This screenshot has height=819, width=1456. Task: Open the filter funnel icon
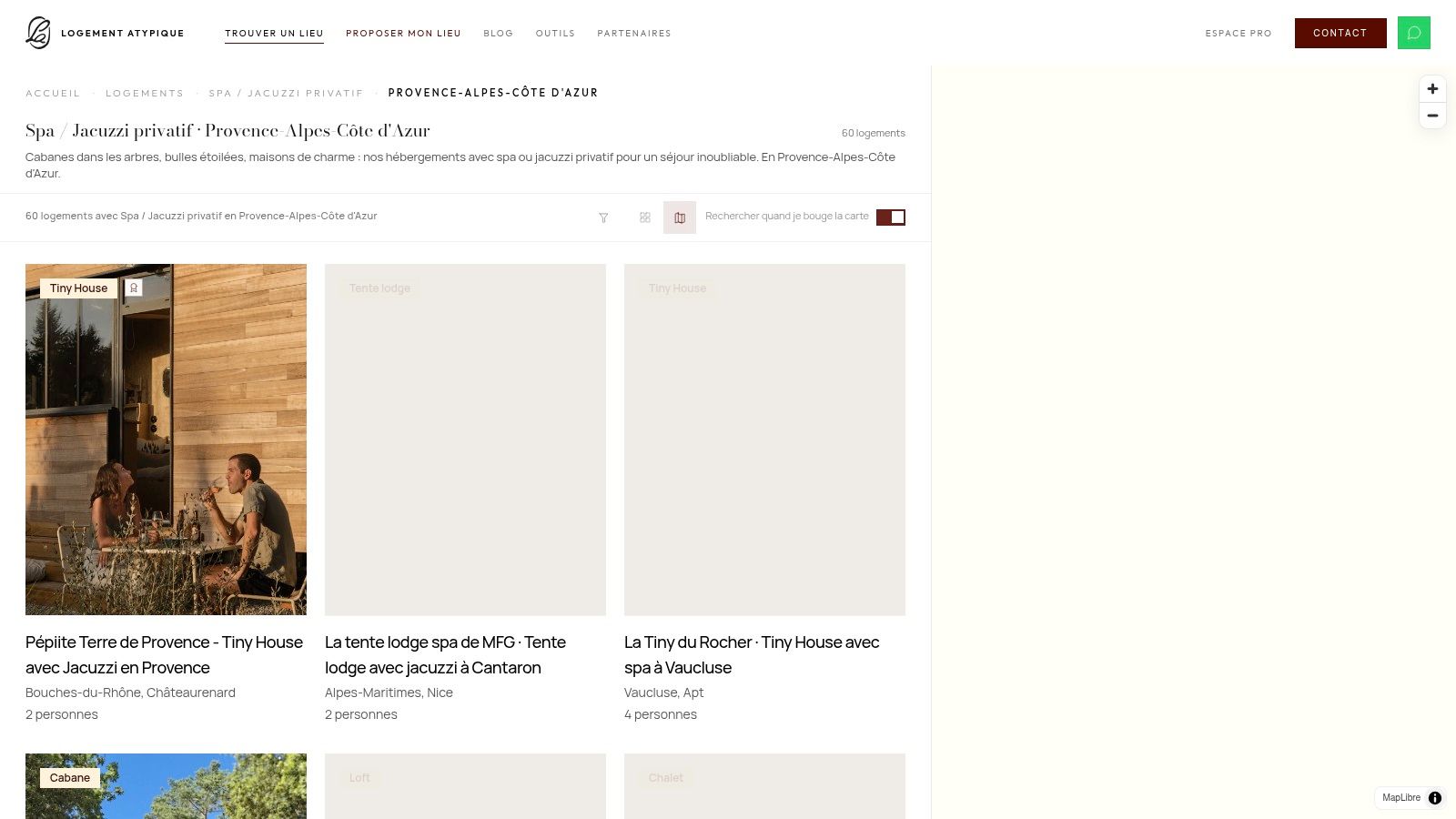[x=603, y=217]
